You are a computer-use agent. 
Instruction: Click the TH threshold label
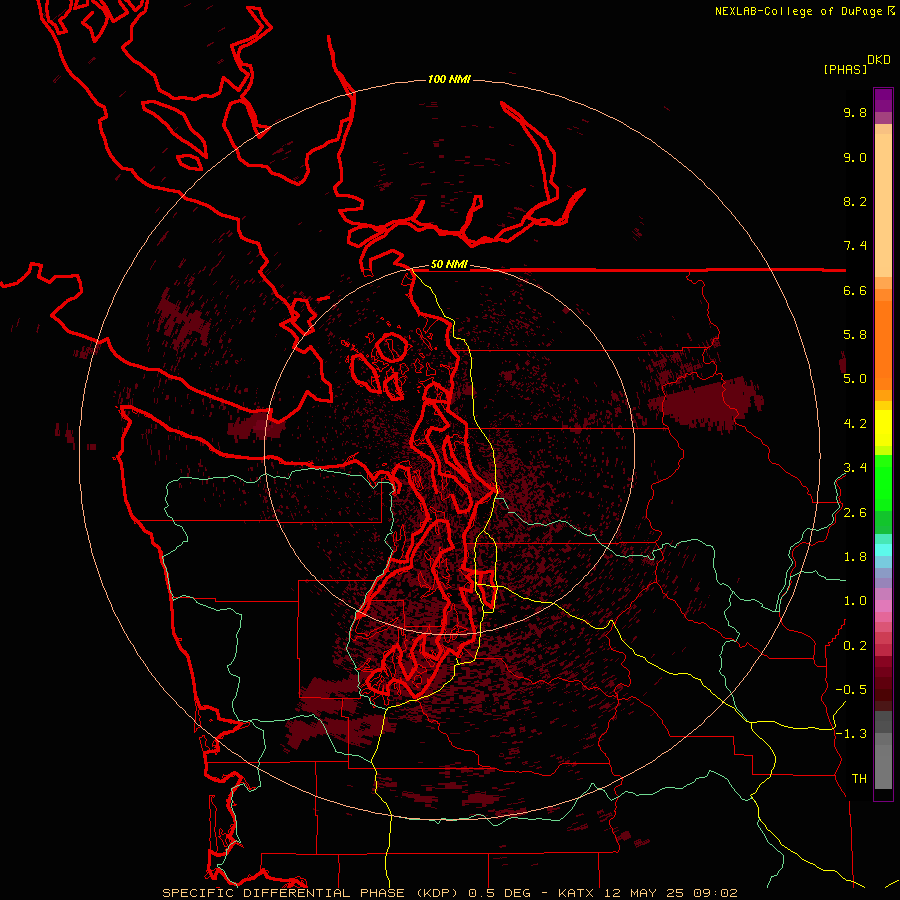pyautogui.click(x=859, y=779)
